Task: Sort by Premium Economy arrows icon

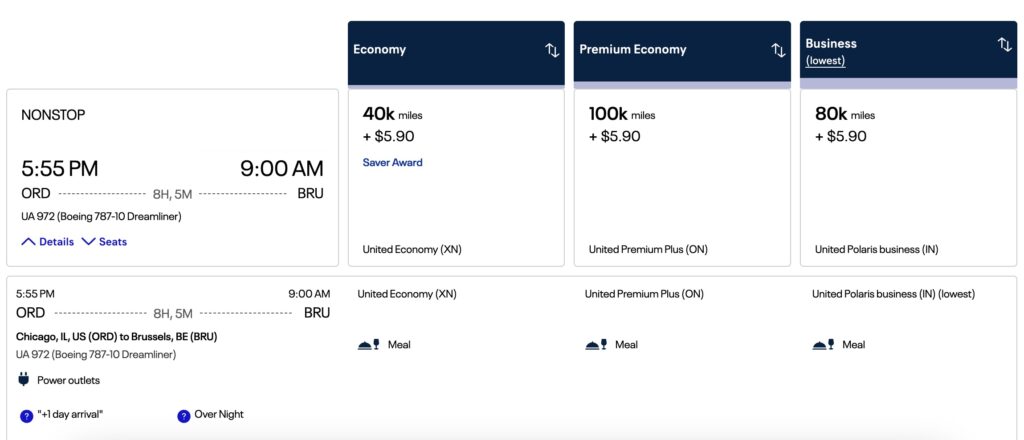Action: (778, 50)
